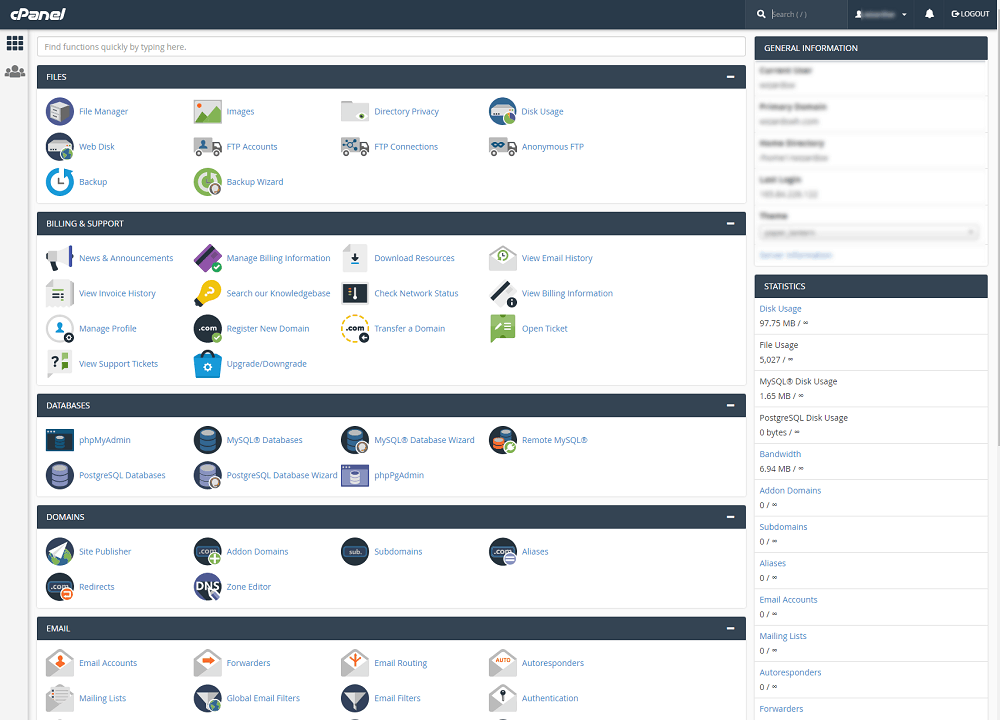Open Global Email Filters funnel icon
The image size is (1000, 720).
tap(207, 698)
